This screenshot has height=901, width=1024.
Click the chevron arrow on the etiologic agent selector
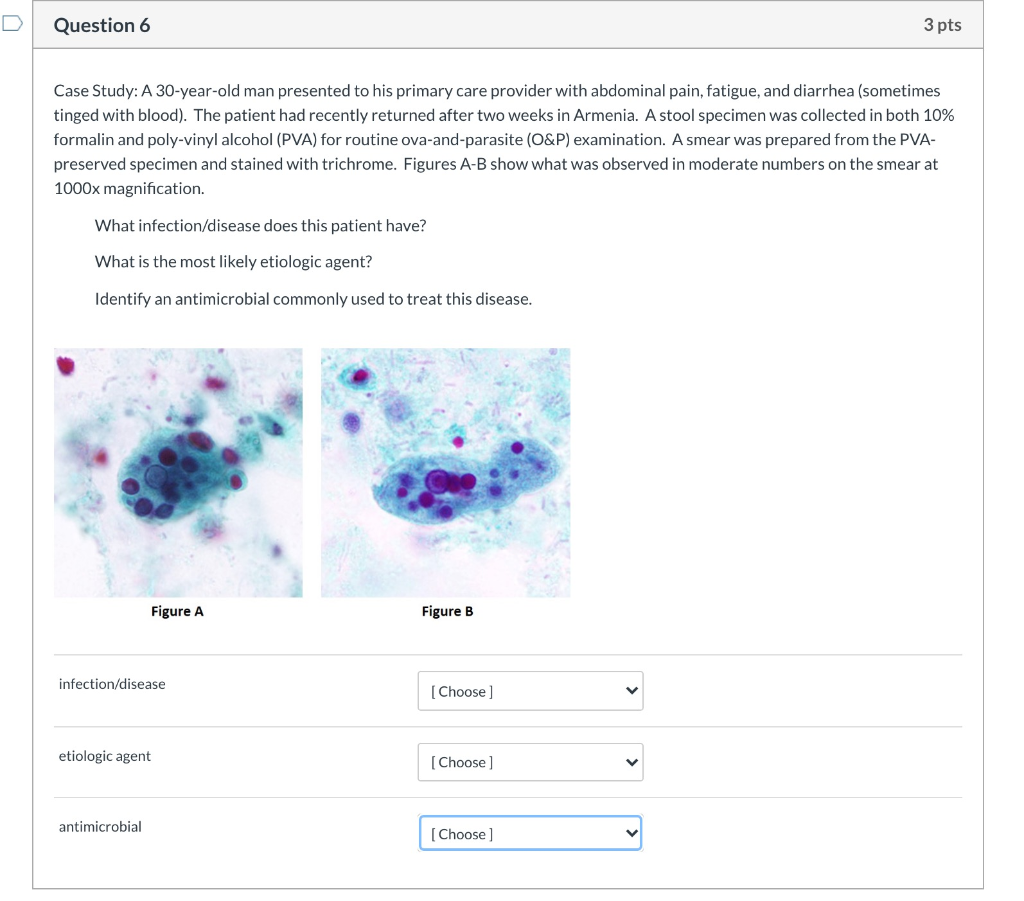[630, 762]
